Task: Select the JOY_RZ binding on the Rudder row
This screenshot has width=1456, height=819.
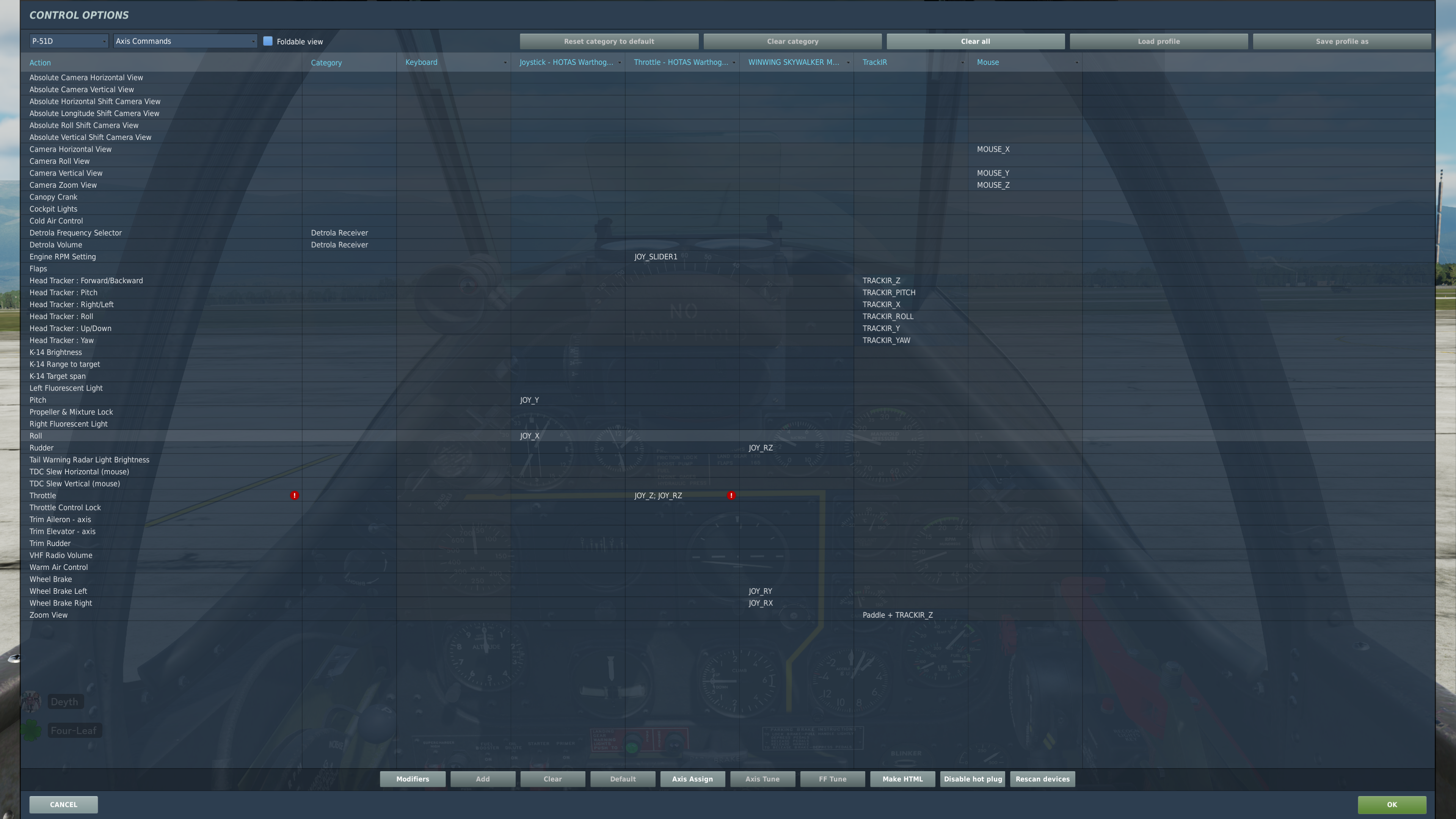Action: [x=761, y=448]
